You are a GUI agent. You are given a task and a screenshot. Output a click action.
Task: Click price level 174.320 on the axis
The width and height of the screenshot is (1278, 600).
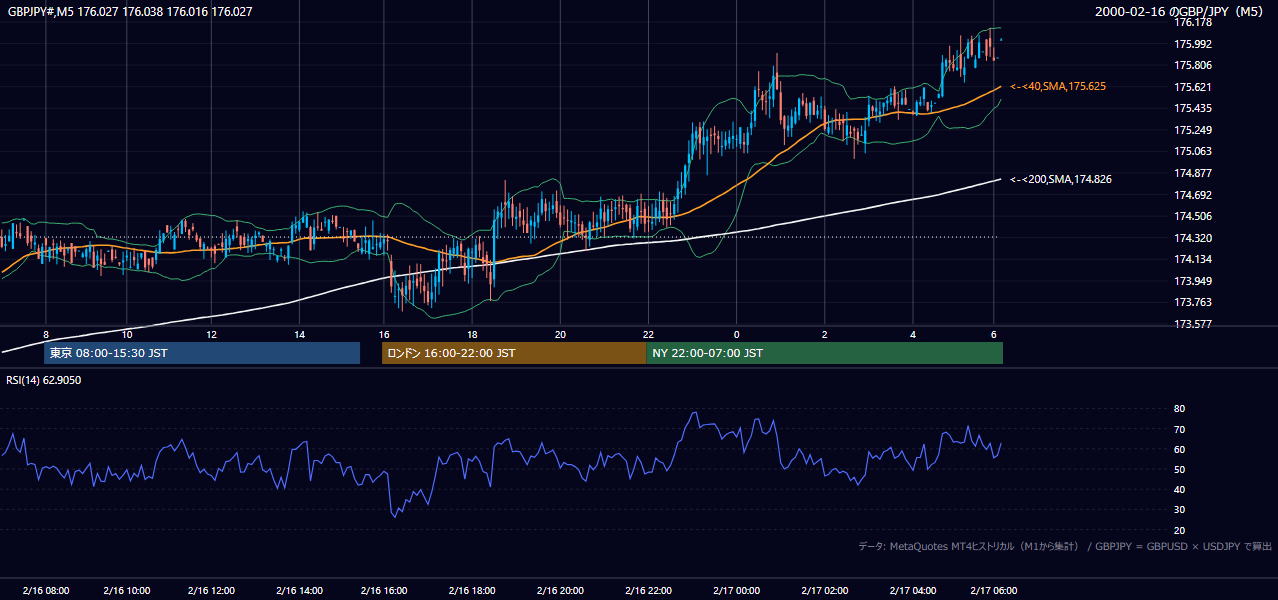[x=1193, y=238]
